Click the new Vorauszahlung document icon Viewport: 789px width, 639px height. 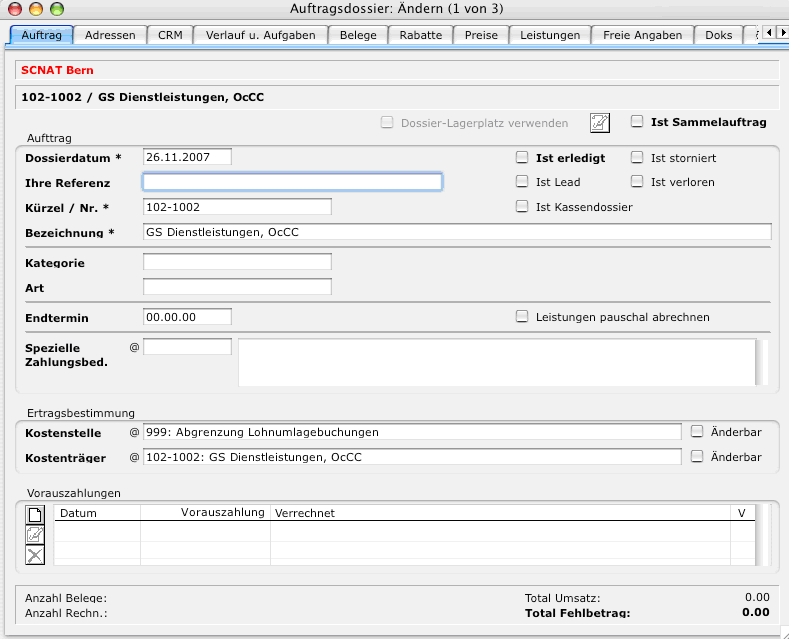pos(35,514)
